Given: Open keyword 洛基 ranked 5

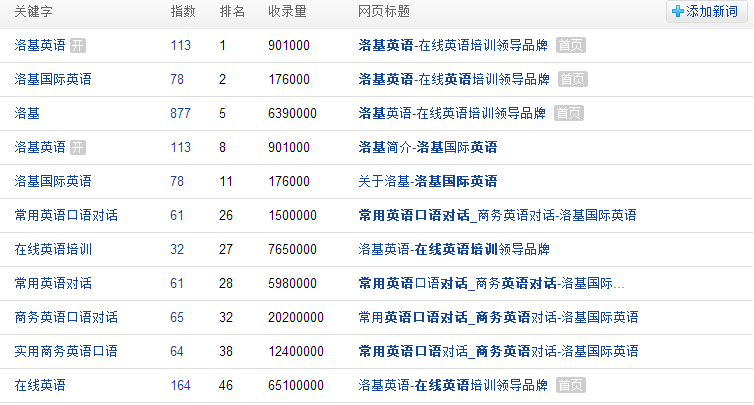Looking at the screenshot, I should [x=27, y=113].
